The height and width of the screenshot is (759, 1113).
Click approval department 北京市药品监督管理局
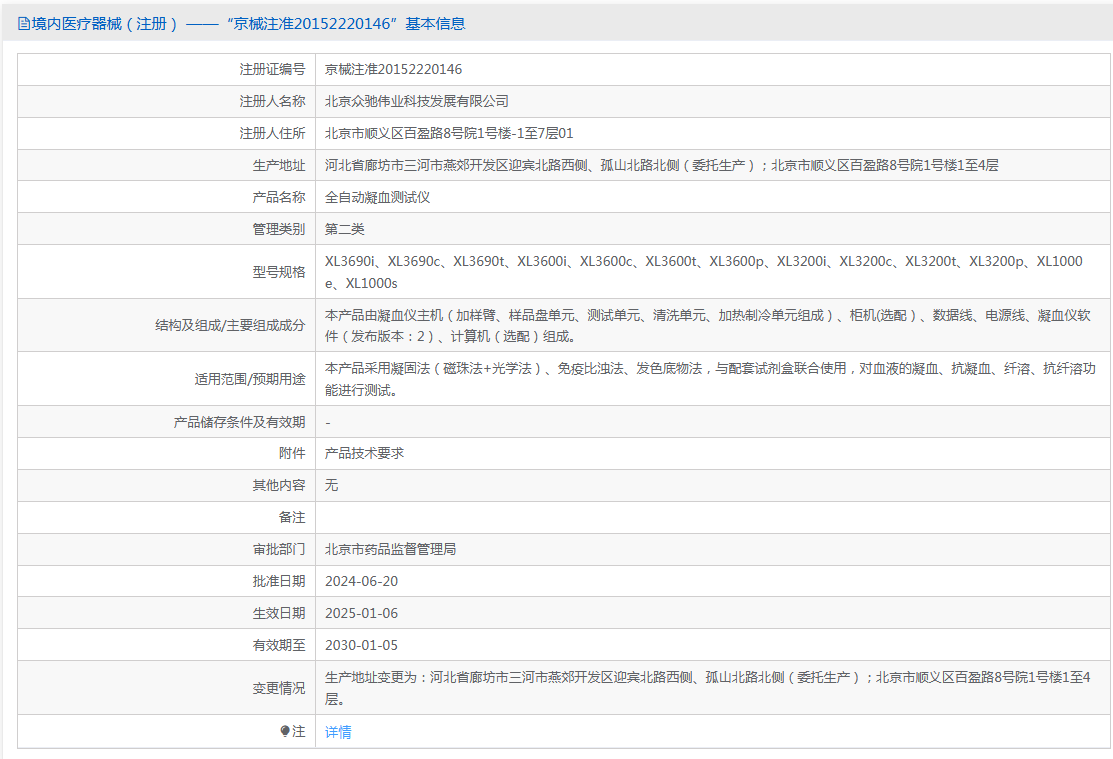(x=390, y=550)
